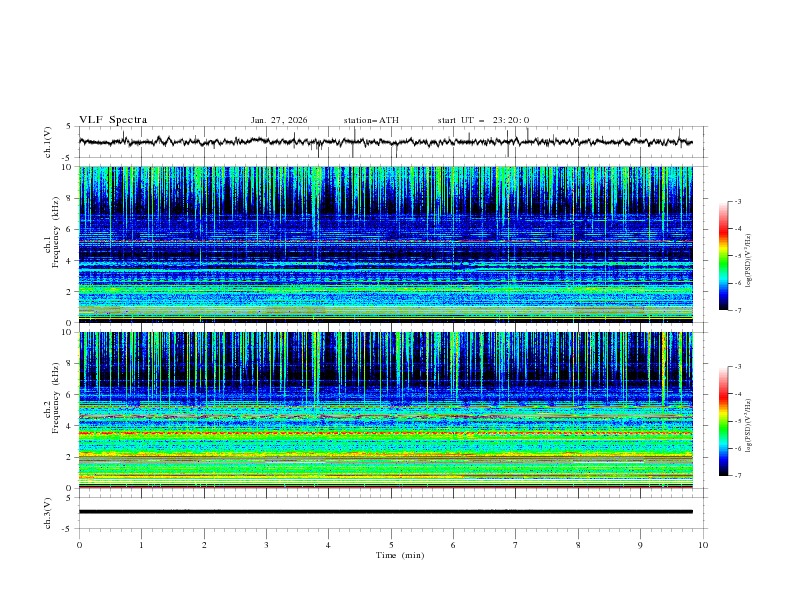
Task: Click the ch.1 spectrogram color bar
Action: (723, 255)
